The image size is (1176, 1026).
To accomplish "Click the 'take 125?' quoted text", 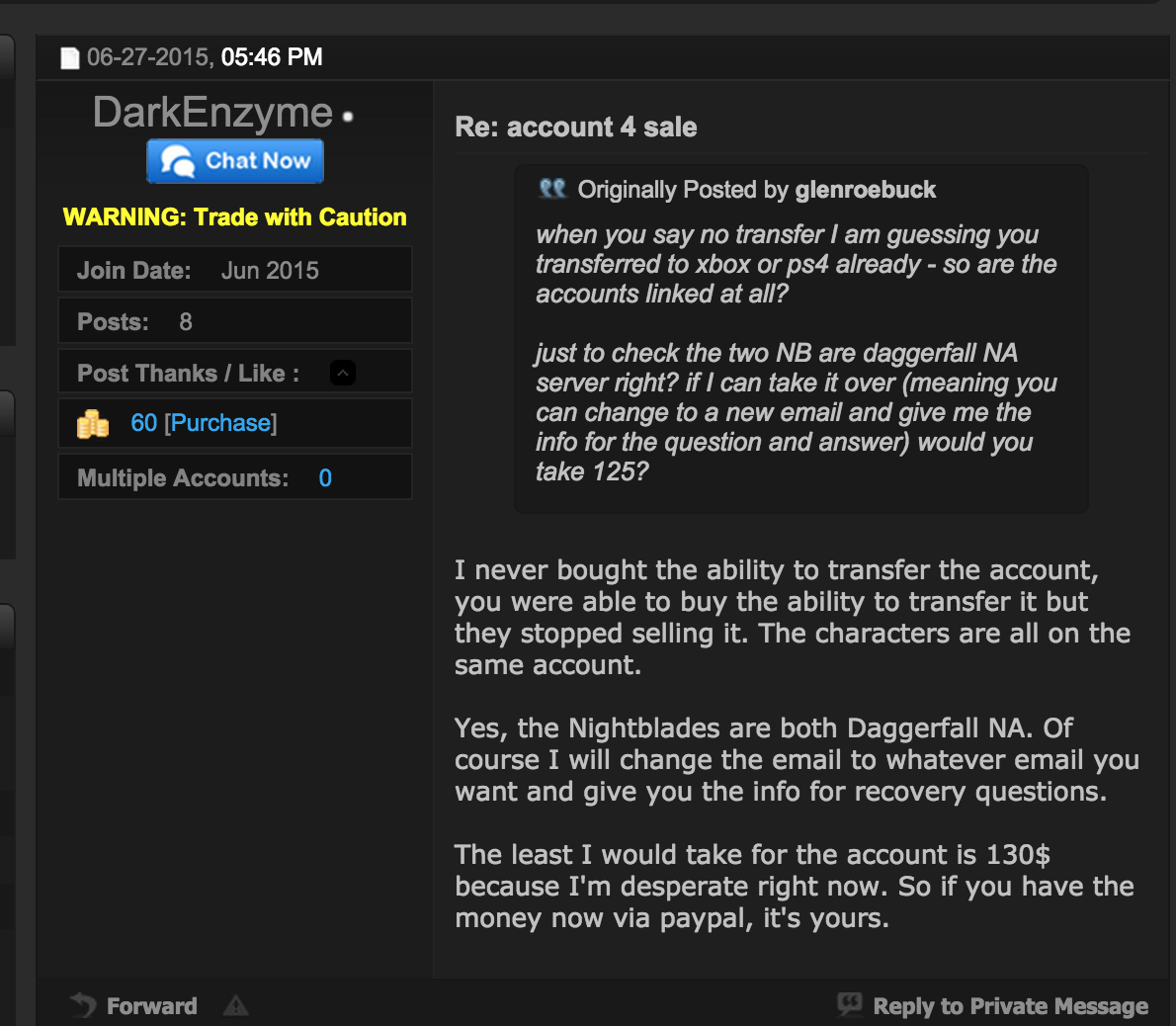I will pos(592,471).
